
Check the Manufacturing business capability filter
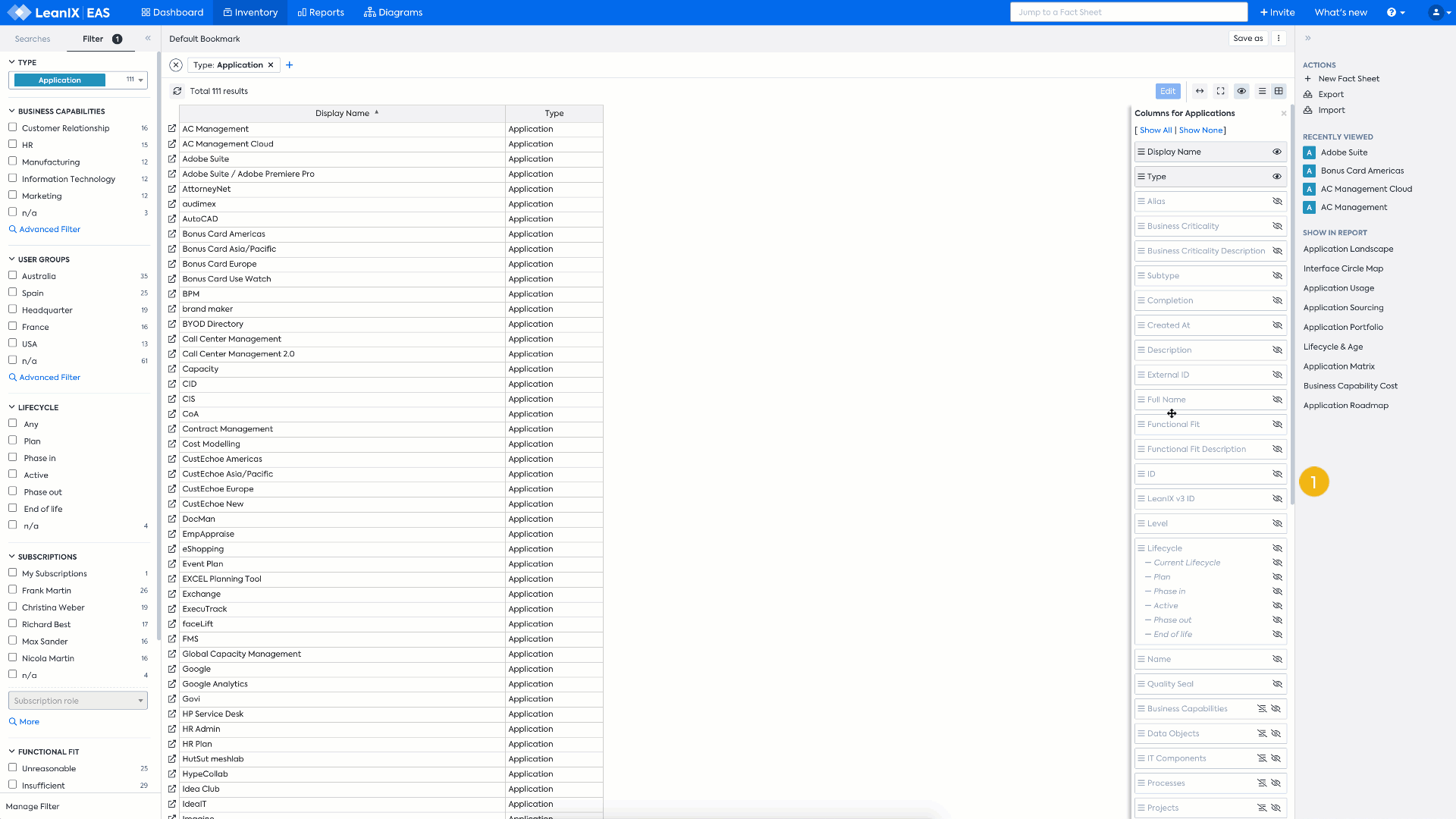13,162
